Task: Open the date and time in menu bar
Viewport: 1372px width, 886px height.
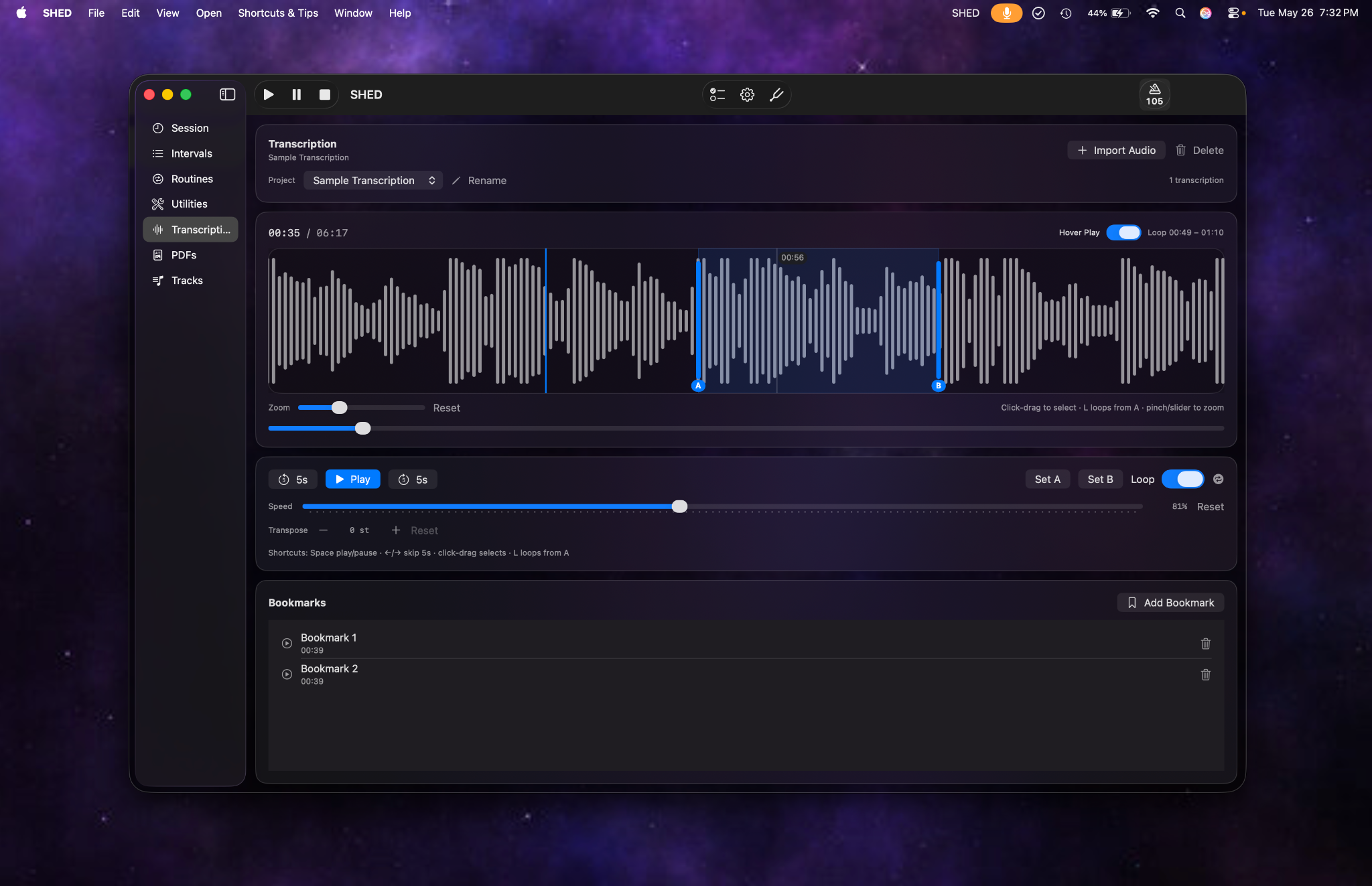Action: coord(1308,13)
